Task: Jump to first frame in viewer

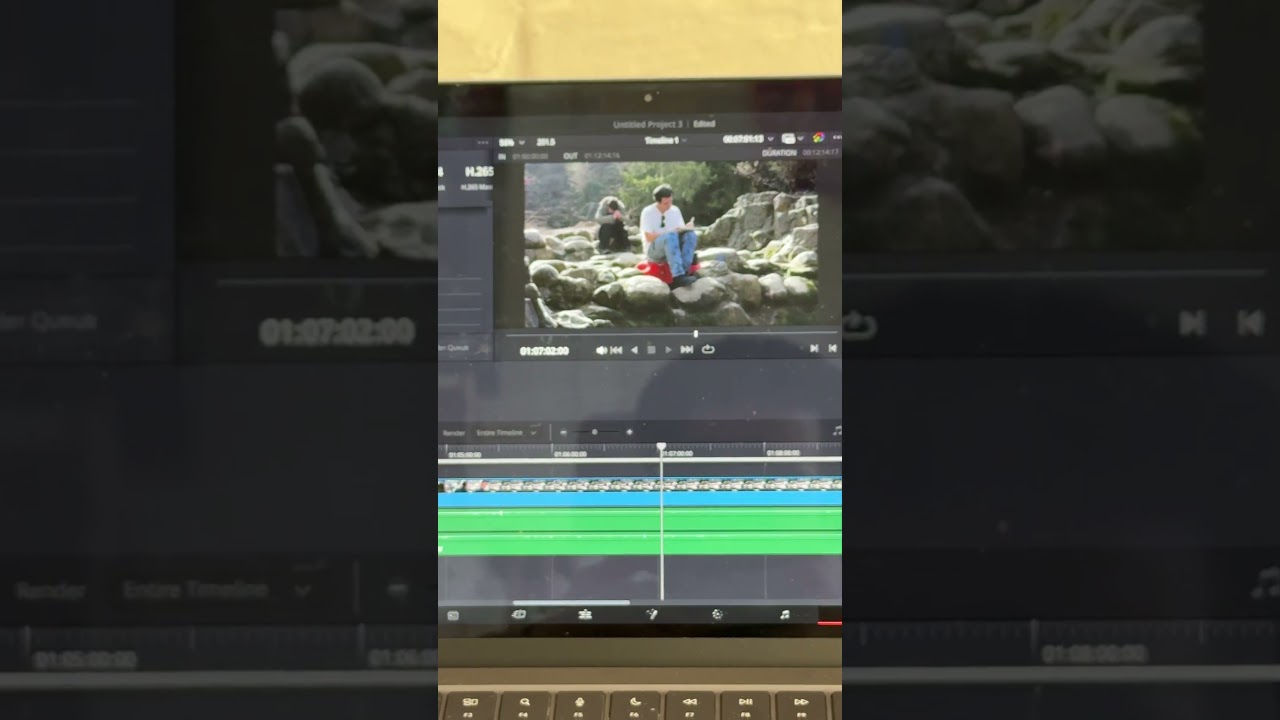Action: tap(616, 350)
